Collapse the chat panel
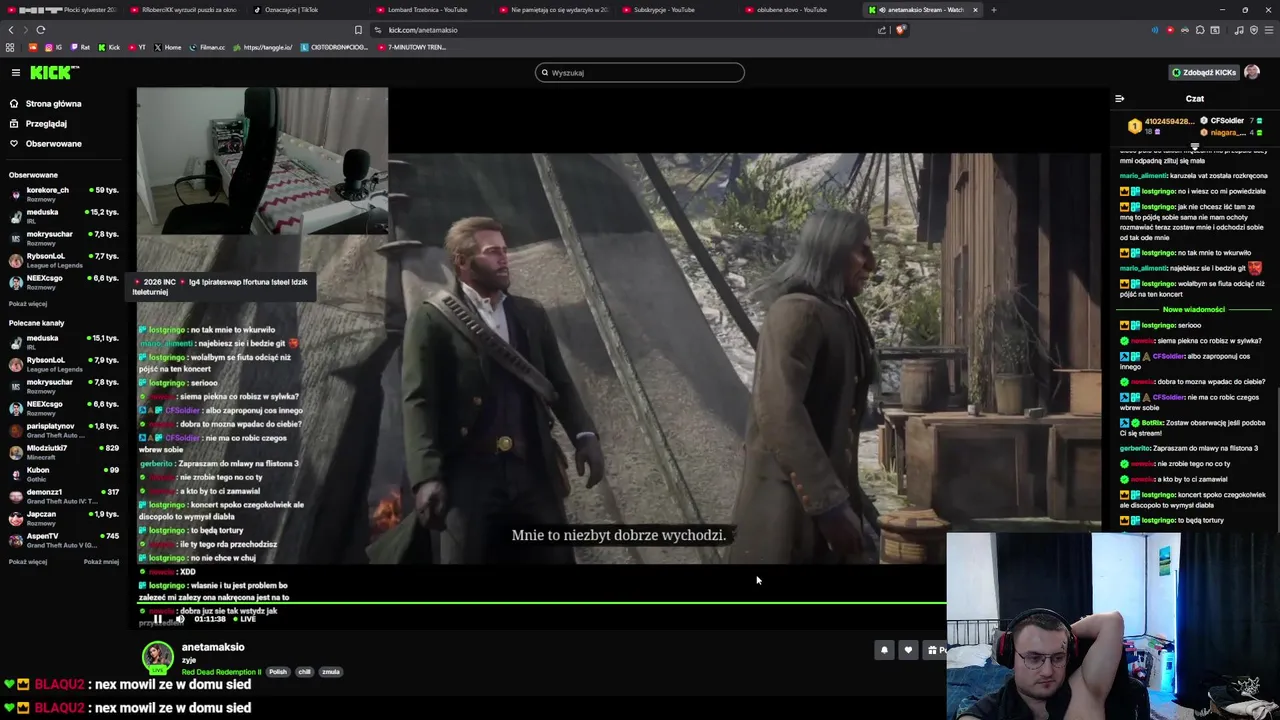Viewport: 1280px width, 720px height. [x=1119, y=99]
